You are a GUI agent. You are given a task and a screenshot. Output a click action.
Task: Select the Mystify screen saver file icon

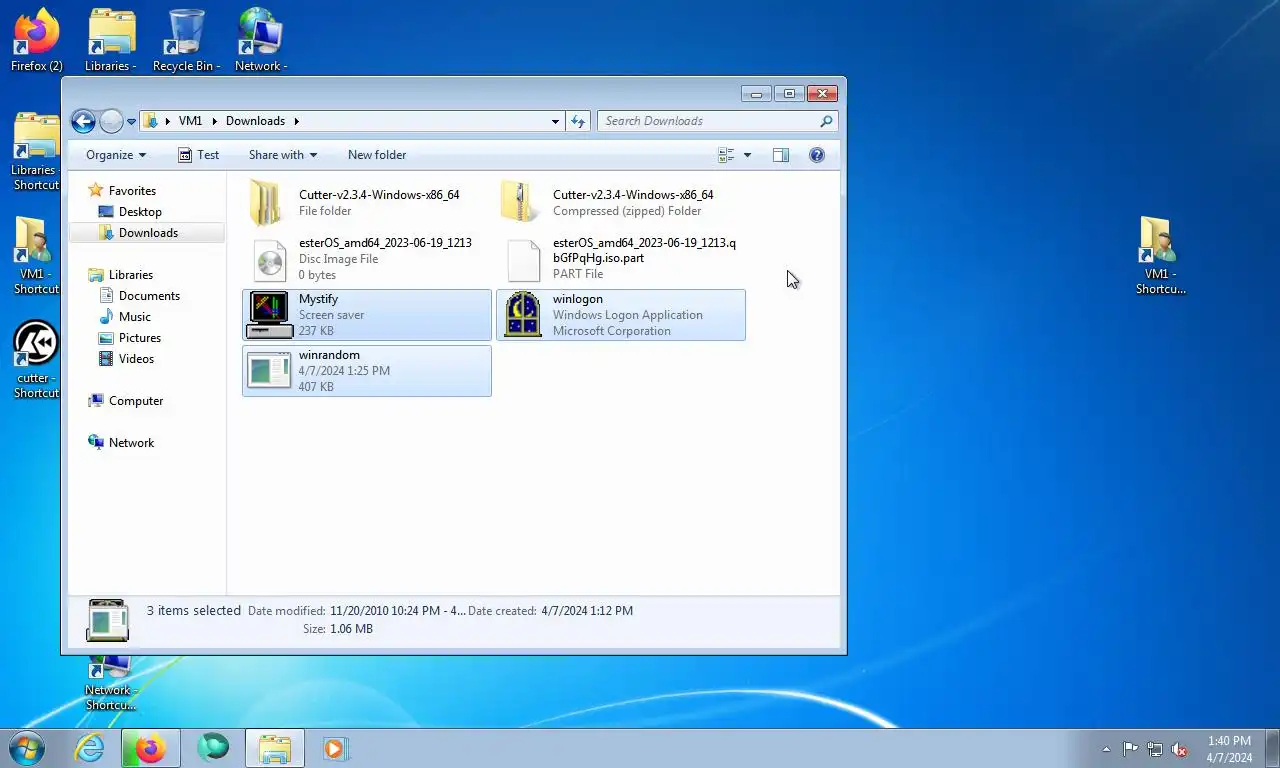pos(268,315)
